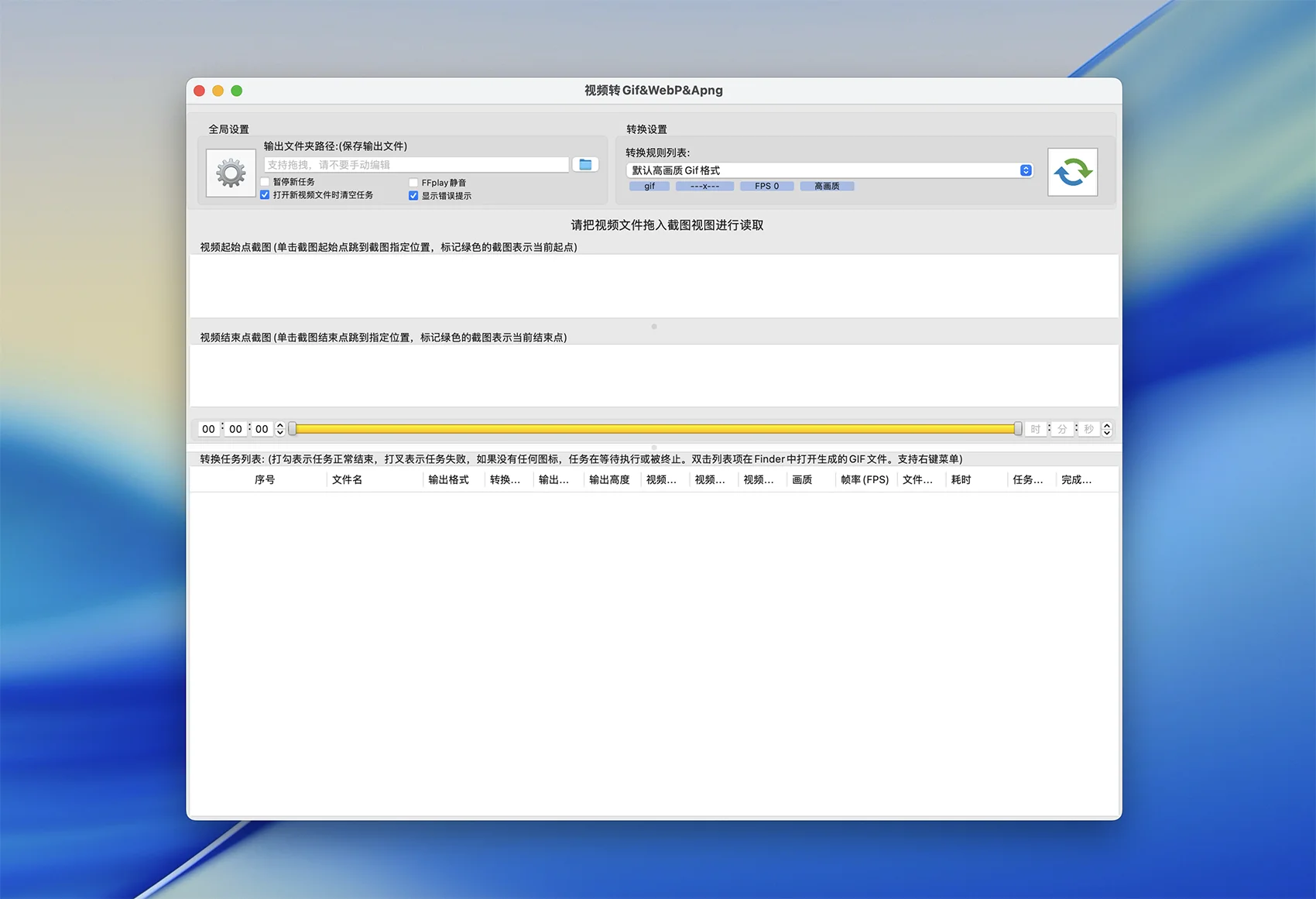Screen dimensions: 1316x899
Task: Click the green-blue convert arrows icon
Action: click(1072, 172)
